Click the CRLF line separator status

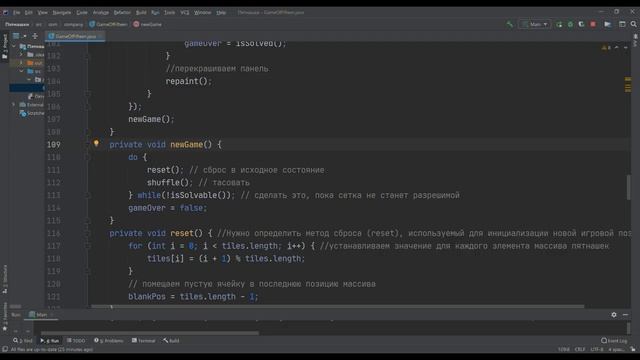(x=580, y=349)
